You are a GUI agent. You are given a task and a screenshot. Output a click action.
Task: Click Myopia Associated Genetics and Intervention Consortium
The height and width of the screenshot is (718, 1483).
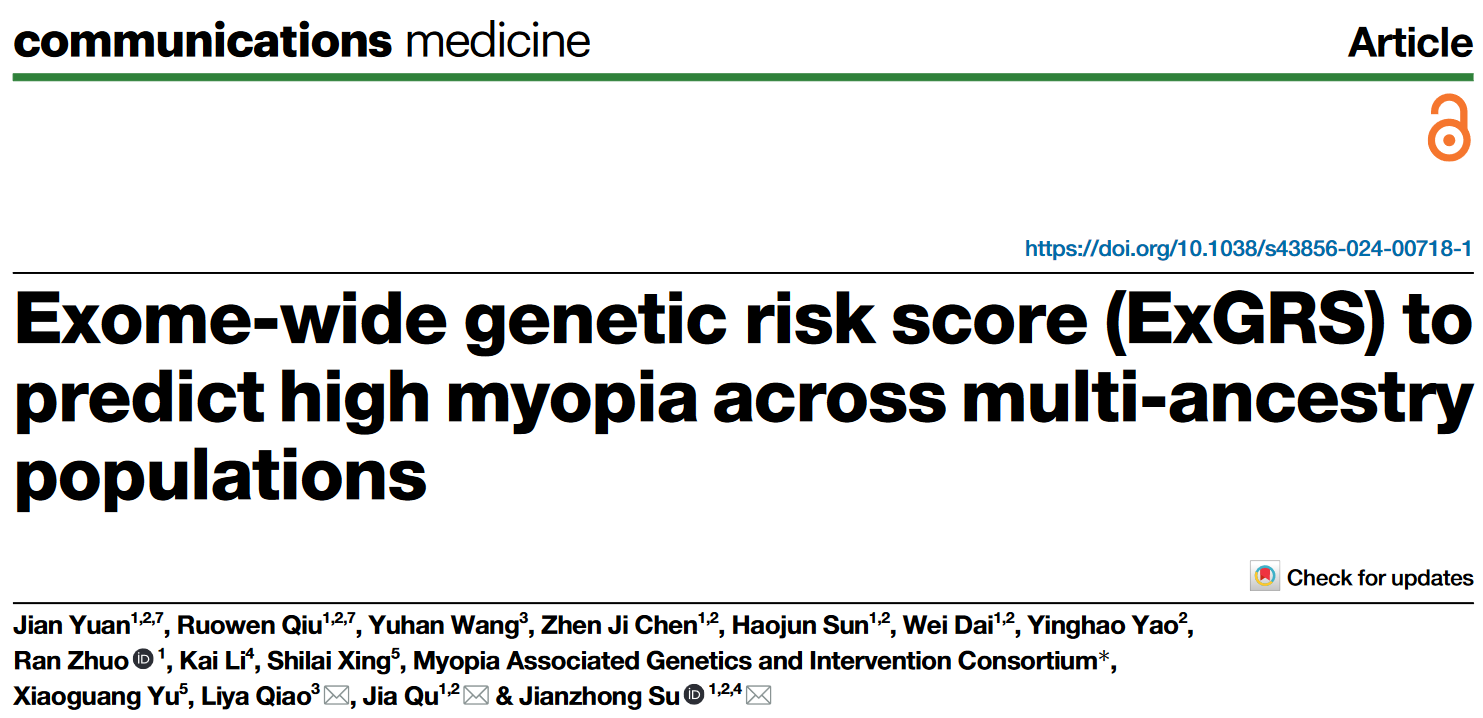click(754, 661)
